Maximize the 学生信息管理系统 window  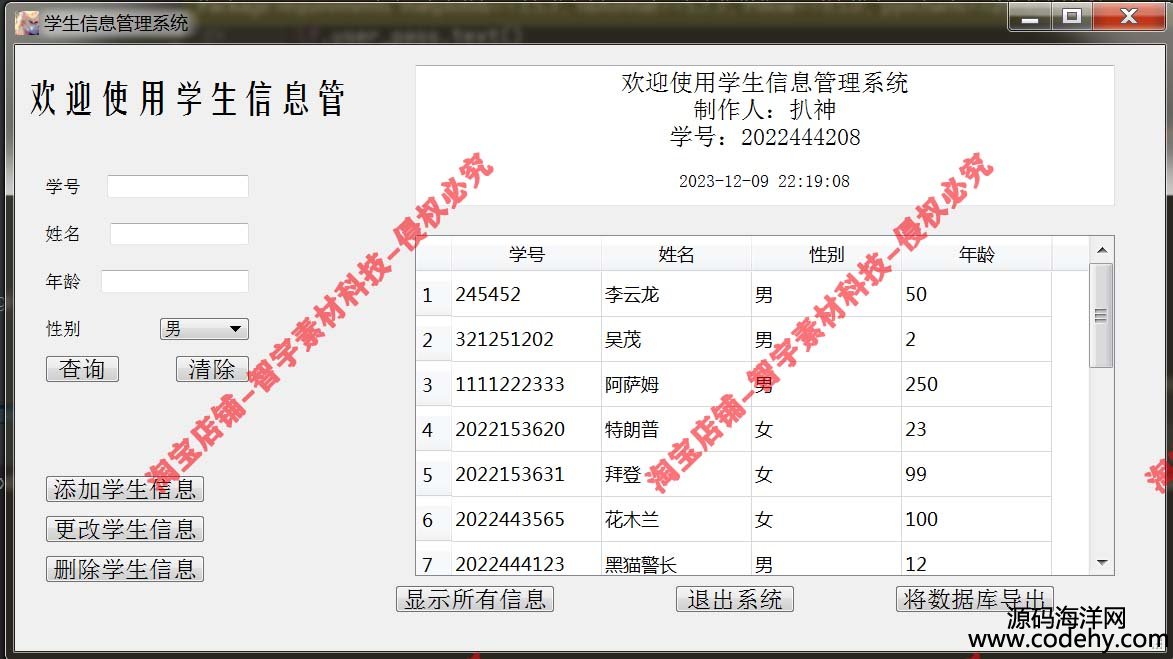point(1072,16)
